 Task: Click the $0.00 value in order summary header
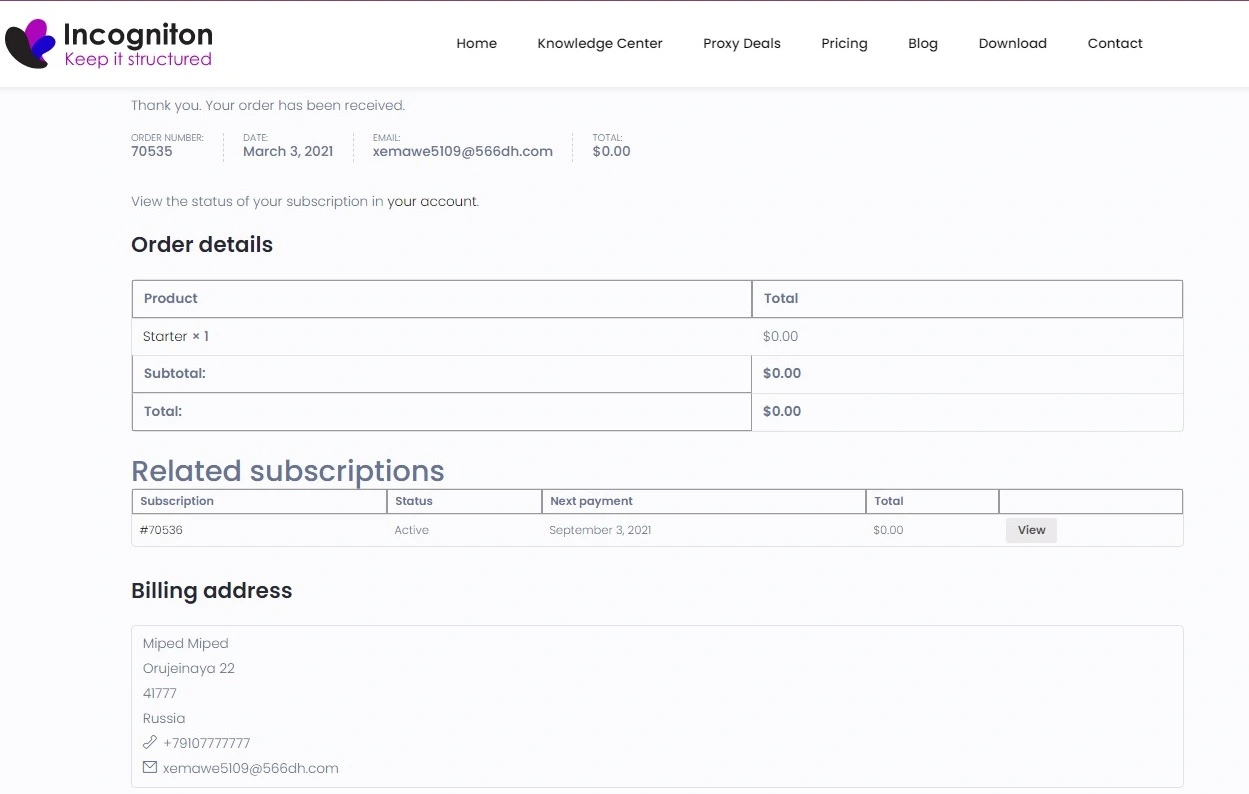[611, 151]
